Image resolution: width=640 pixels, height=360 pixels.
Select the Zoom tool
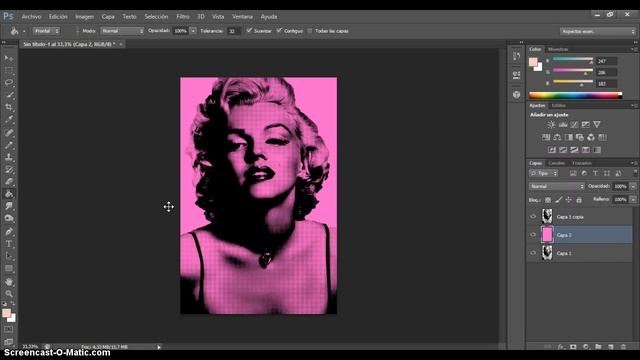tap(9, 293)
